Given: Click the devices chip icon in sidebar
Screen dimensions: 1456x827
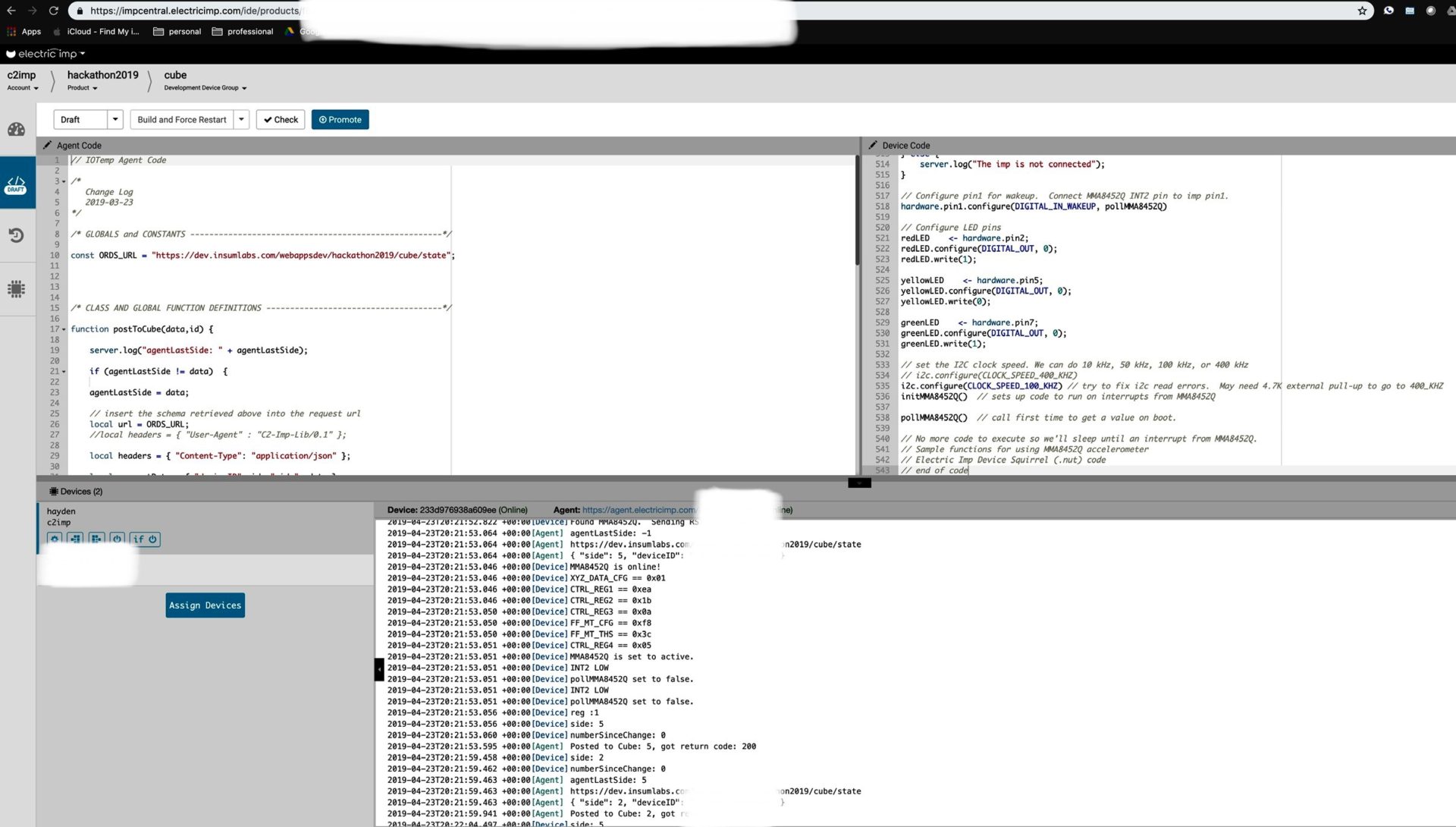Looking at the screenshot, I should [16, 289].
